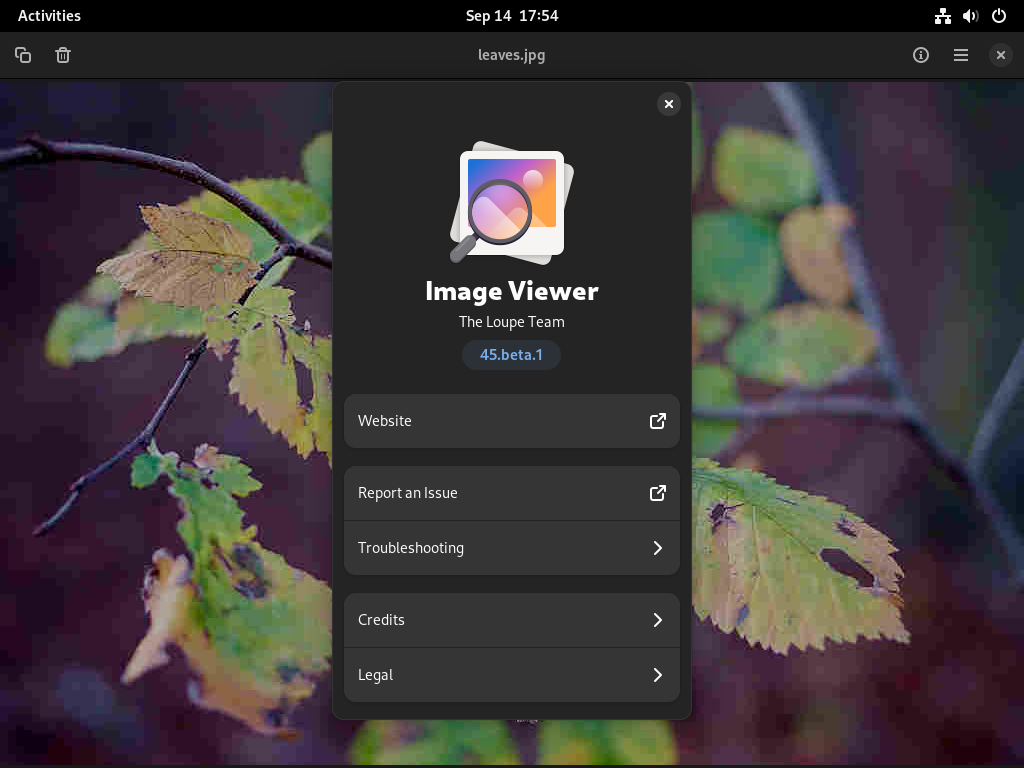Click the Image Viewer app logo

pyautogui.click(x=512, y=202)
